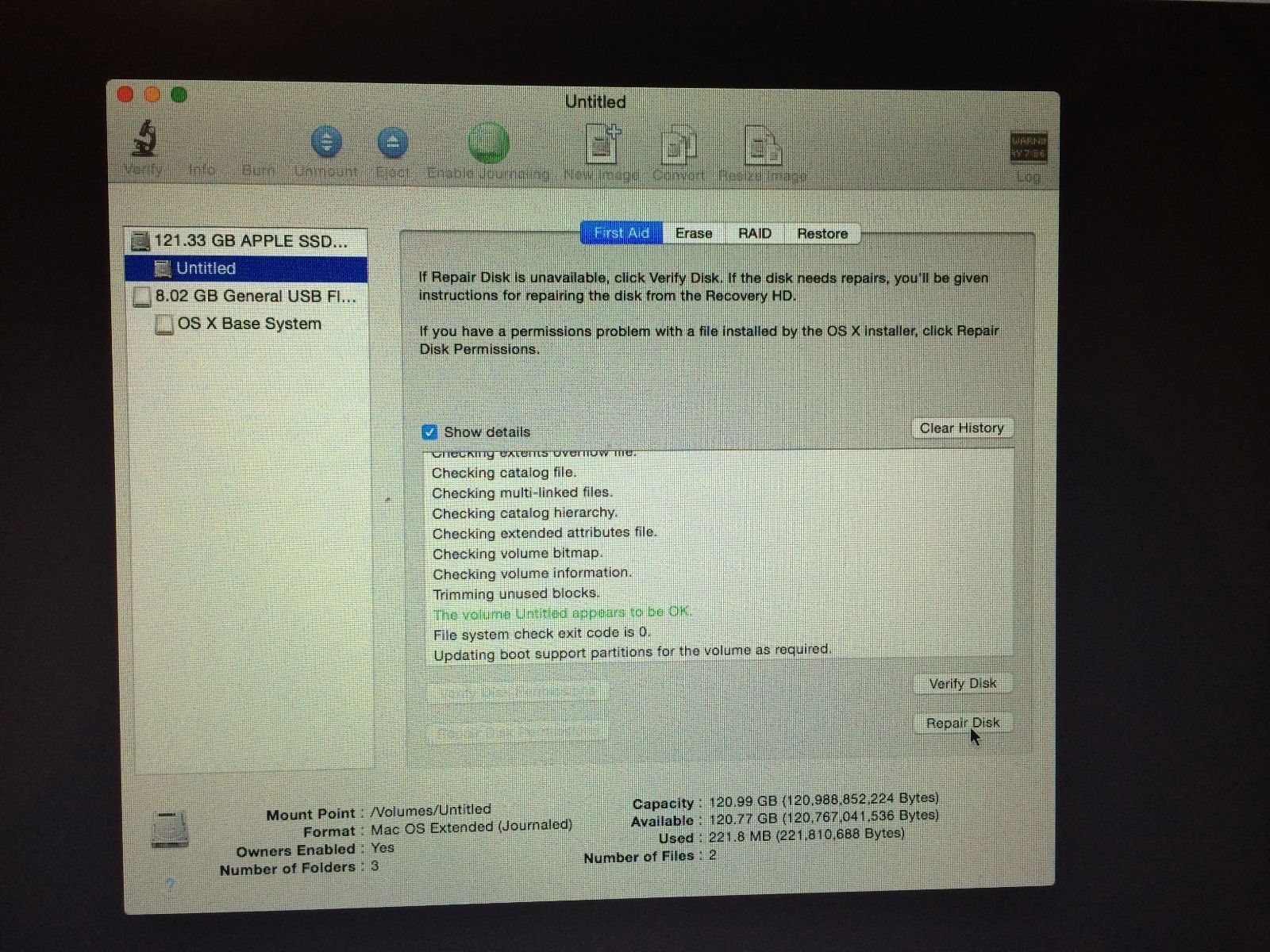Click the Burn toolbar item

258,170
